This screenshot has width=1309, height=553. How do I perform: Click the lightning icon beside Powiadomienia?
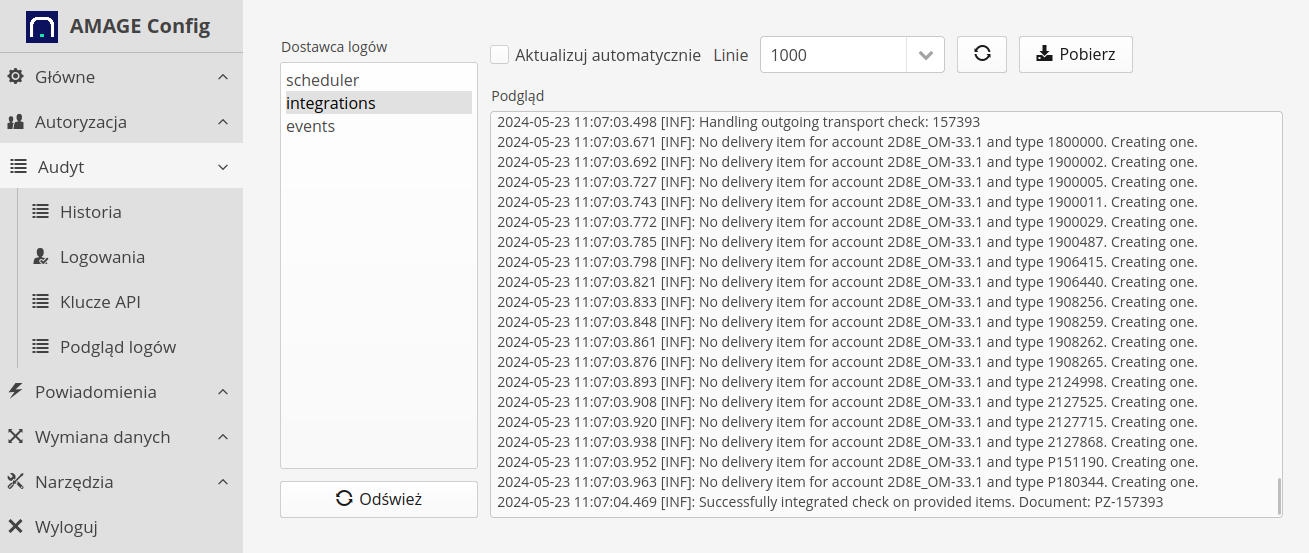click(x=15, y=392)
